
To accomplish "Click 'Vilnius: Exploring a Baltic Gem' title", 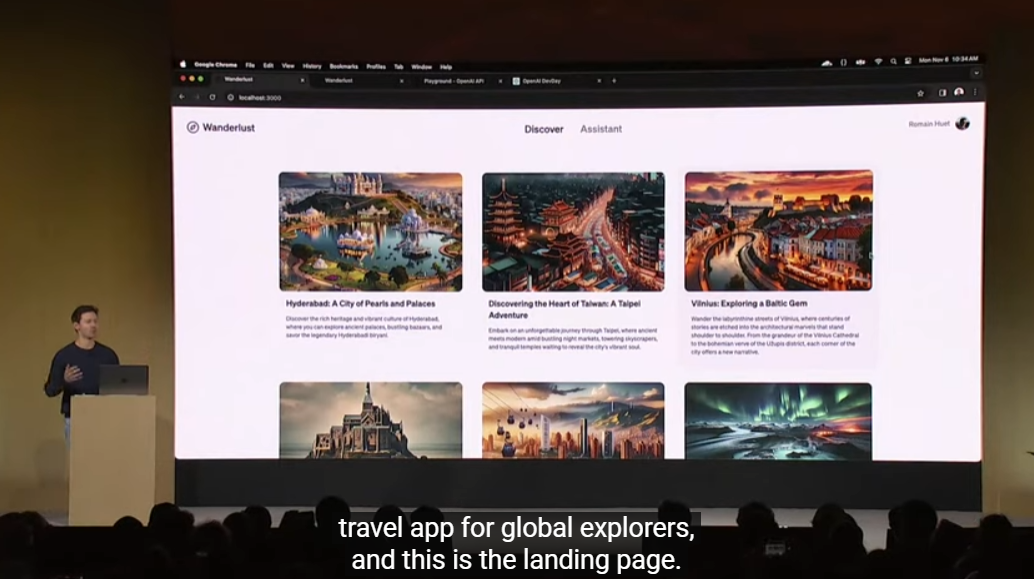I will [749, 303].
